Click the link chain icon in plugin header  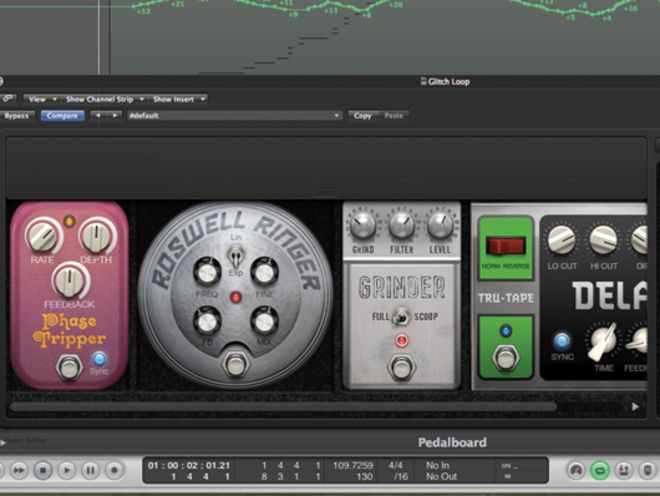click(8, 99)
